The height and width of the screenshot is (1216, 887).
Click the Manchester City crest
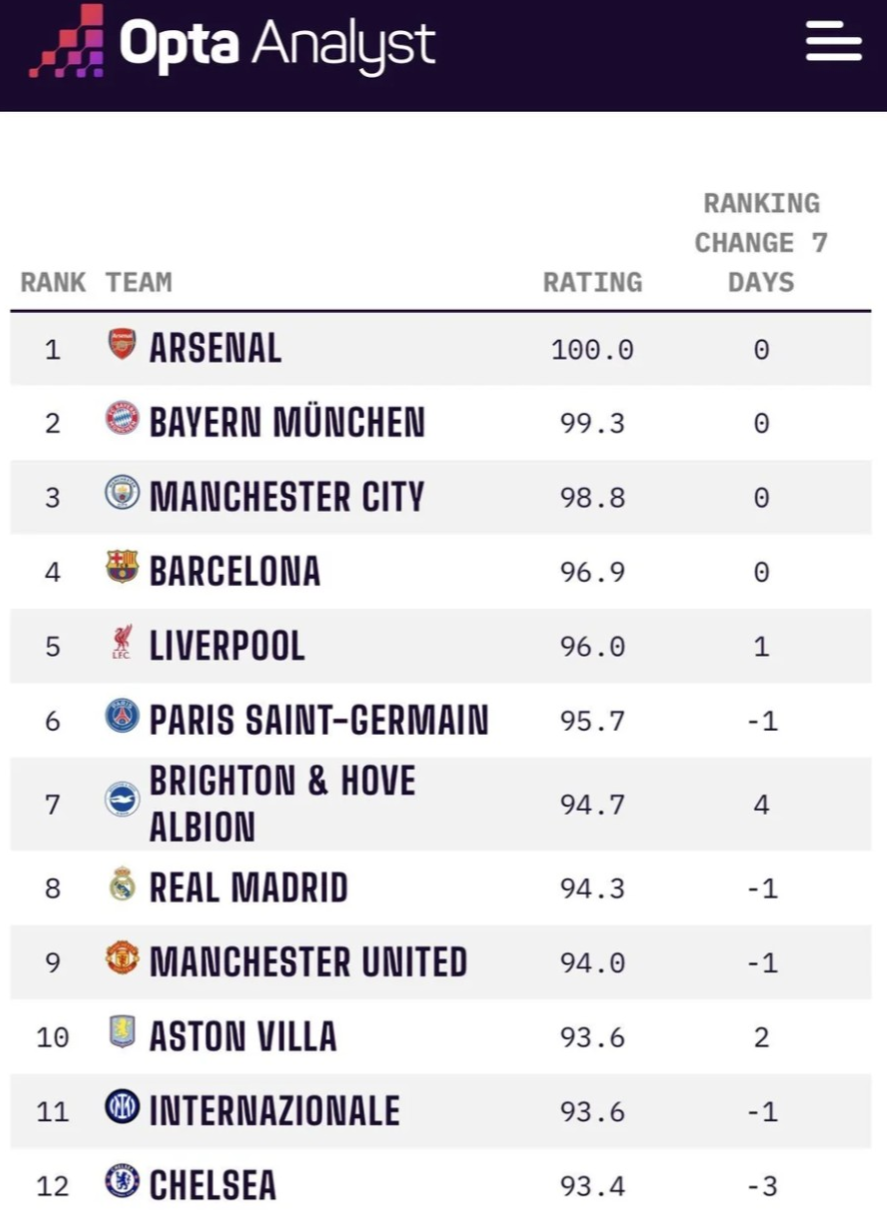coord(122,492)
